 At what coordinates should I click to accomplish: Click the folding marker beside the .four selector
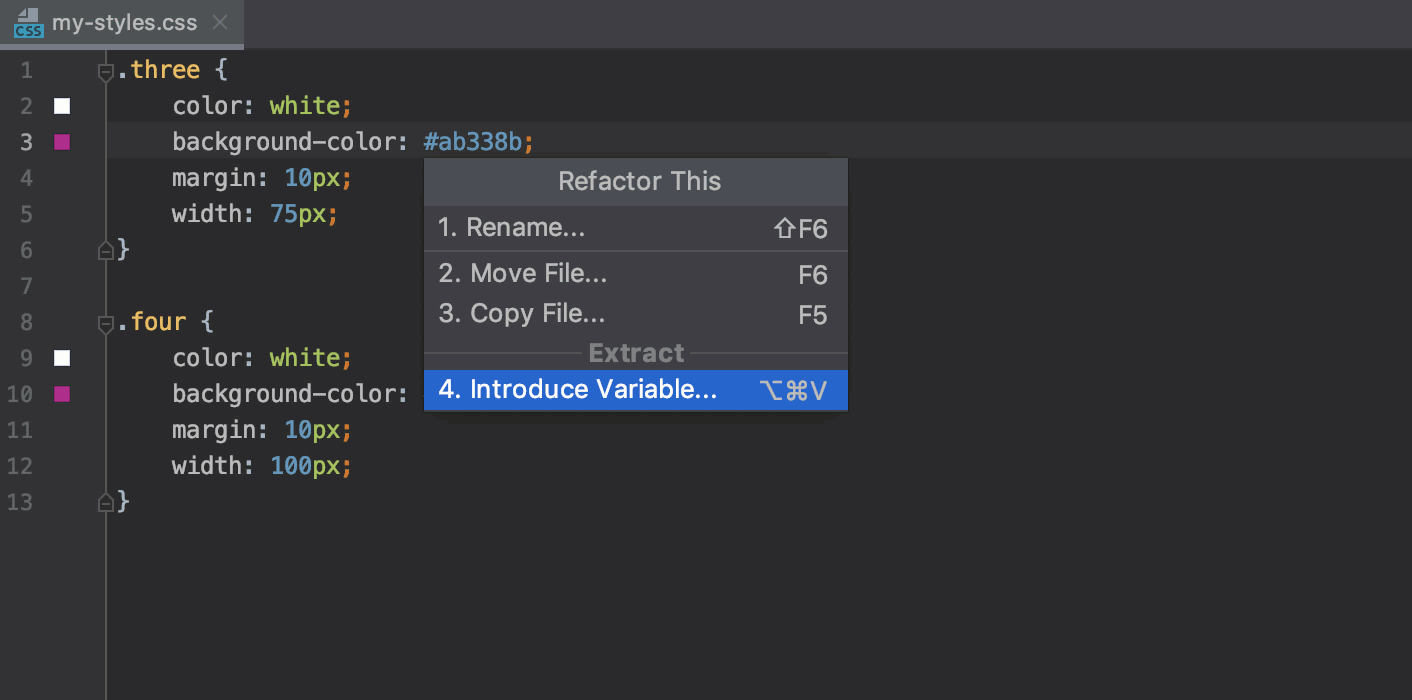pyautogui.click(x=105, y=322)
